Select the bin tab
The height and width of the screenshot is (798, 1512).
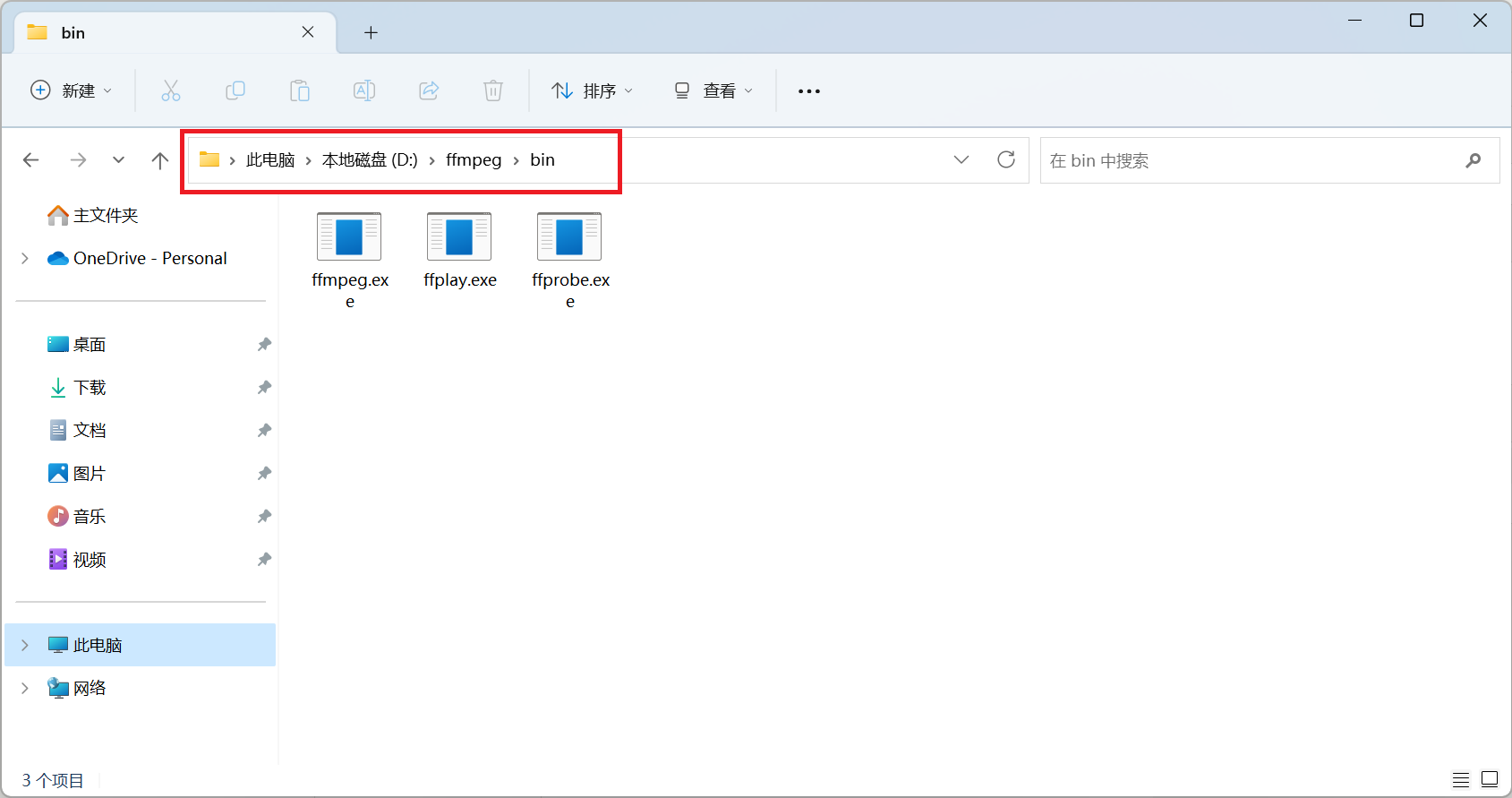coord(175,32)
